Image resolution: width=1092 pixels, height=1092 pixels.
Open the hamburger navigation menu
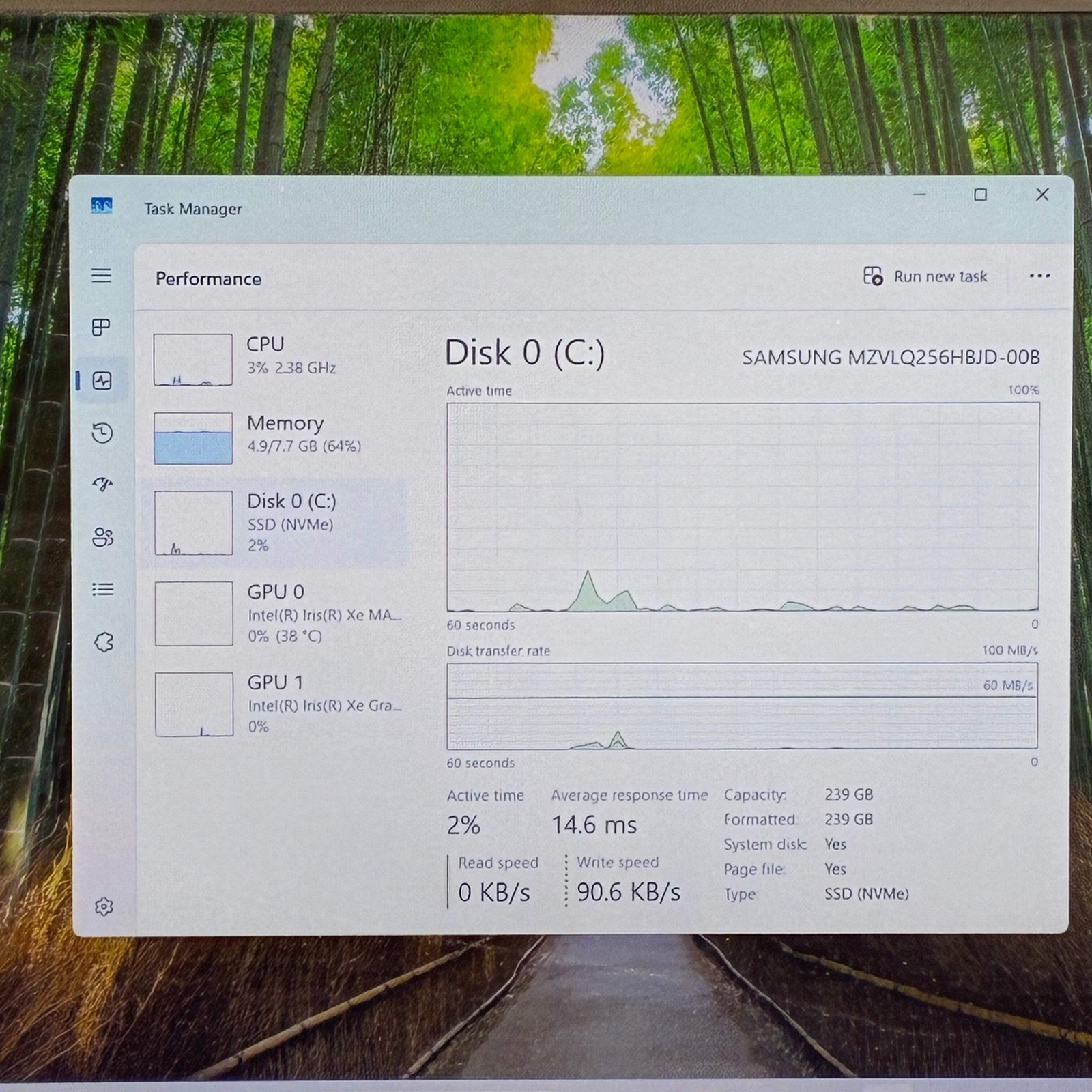tap(102, 276)
